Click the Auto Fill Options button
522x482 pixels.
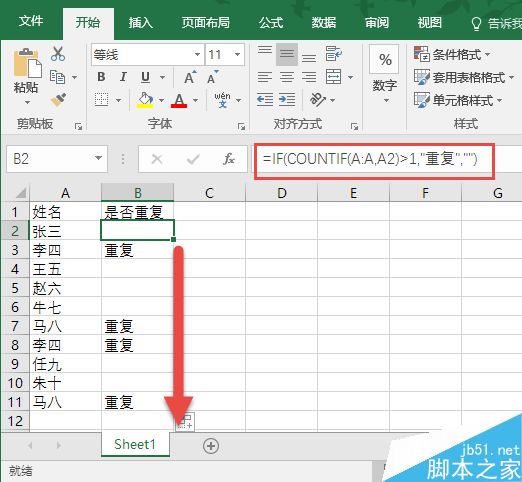[x=185, y=422]
